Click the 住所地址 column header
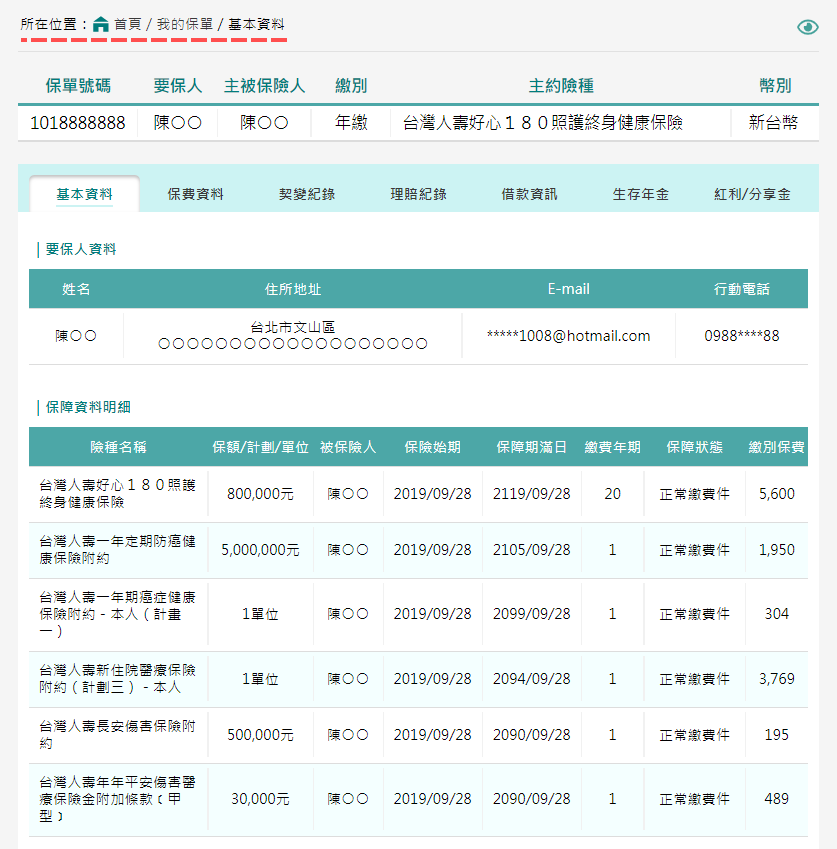 [x=293, y=289]
